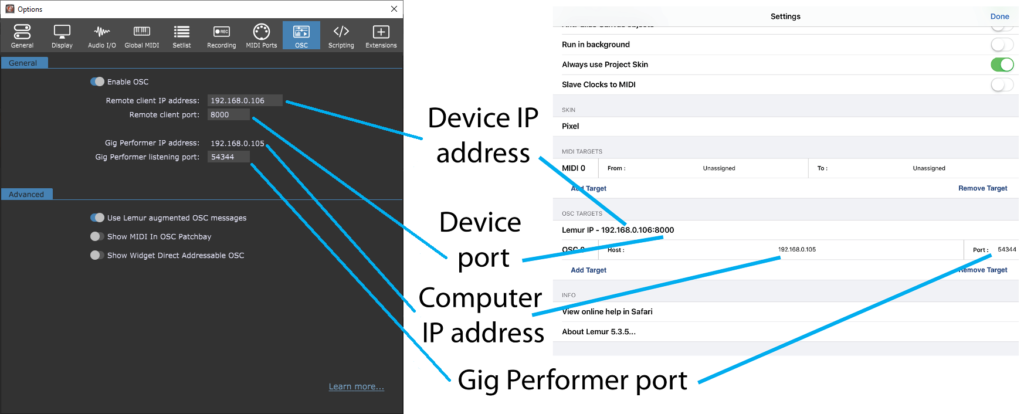Open the Global MIDI options tab
Image resolution: width=1024 pixels, height=414 pixels.
point(142,37)
